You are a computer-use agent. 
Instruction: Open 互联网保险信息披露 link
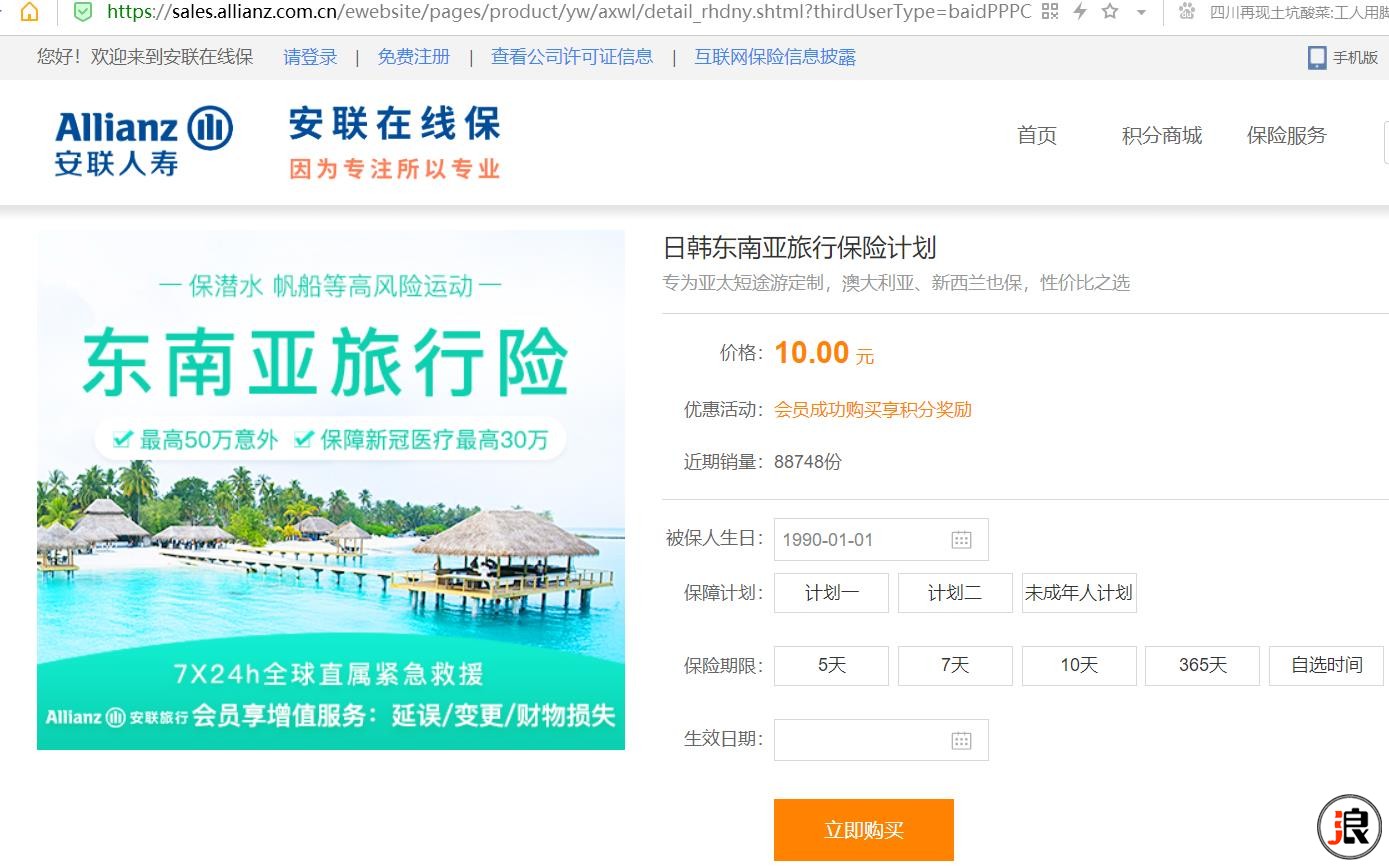click(x=775, y=57)
